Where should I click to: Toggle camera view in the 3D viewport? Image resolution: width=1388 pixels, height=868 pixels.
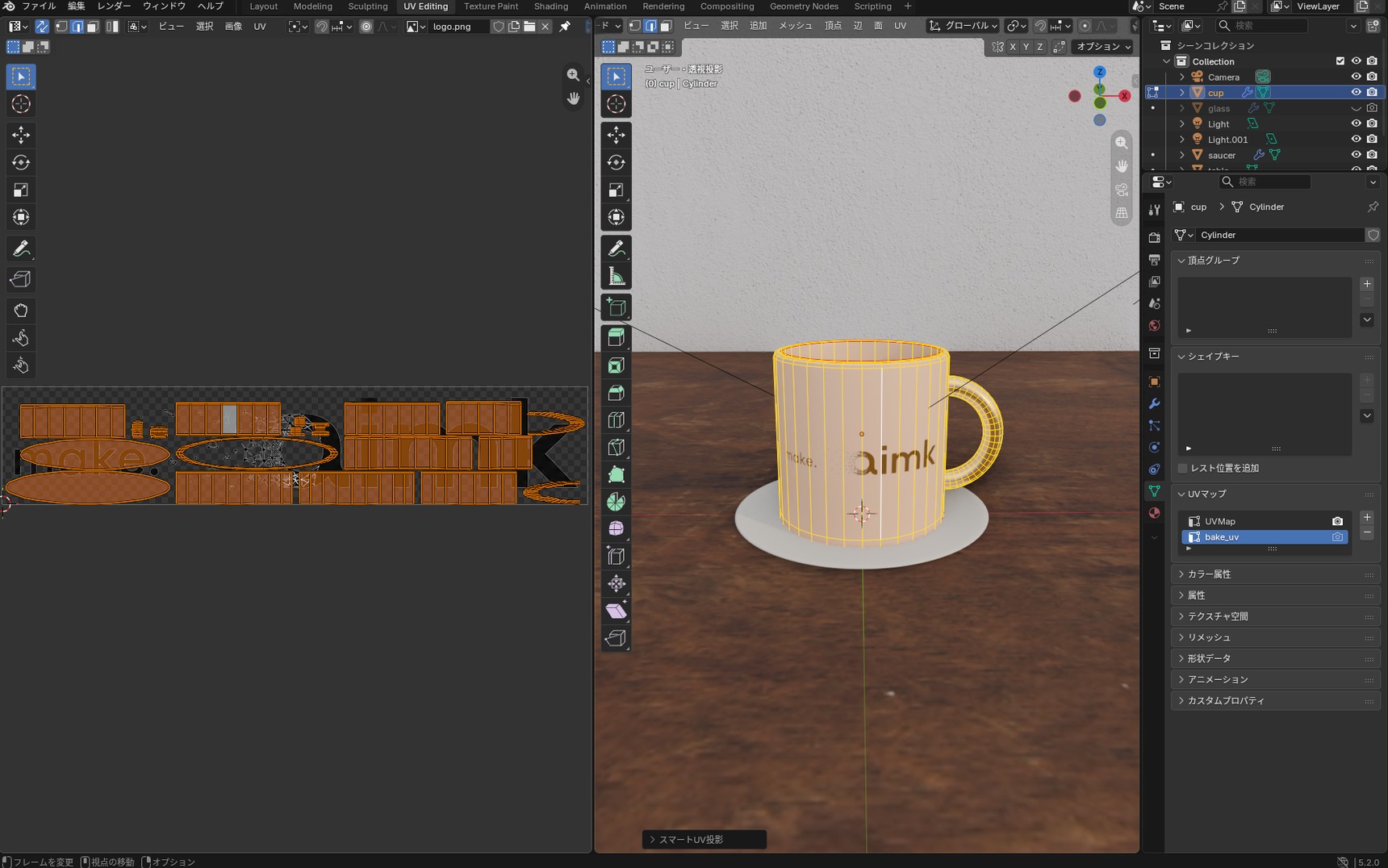click(x=1122, y=190)
